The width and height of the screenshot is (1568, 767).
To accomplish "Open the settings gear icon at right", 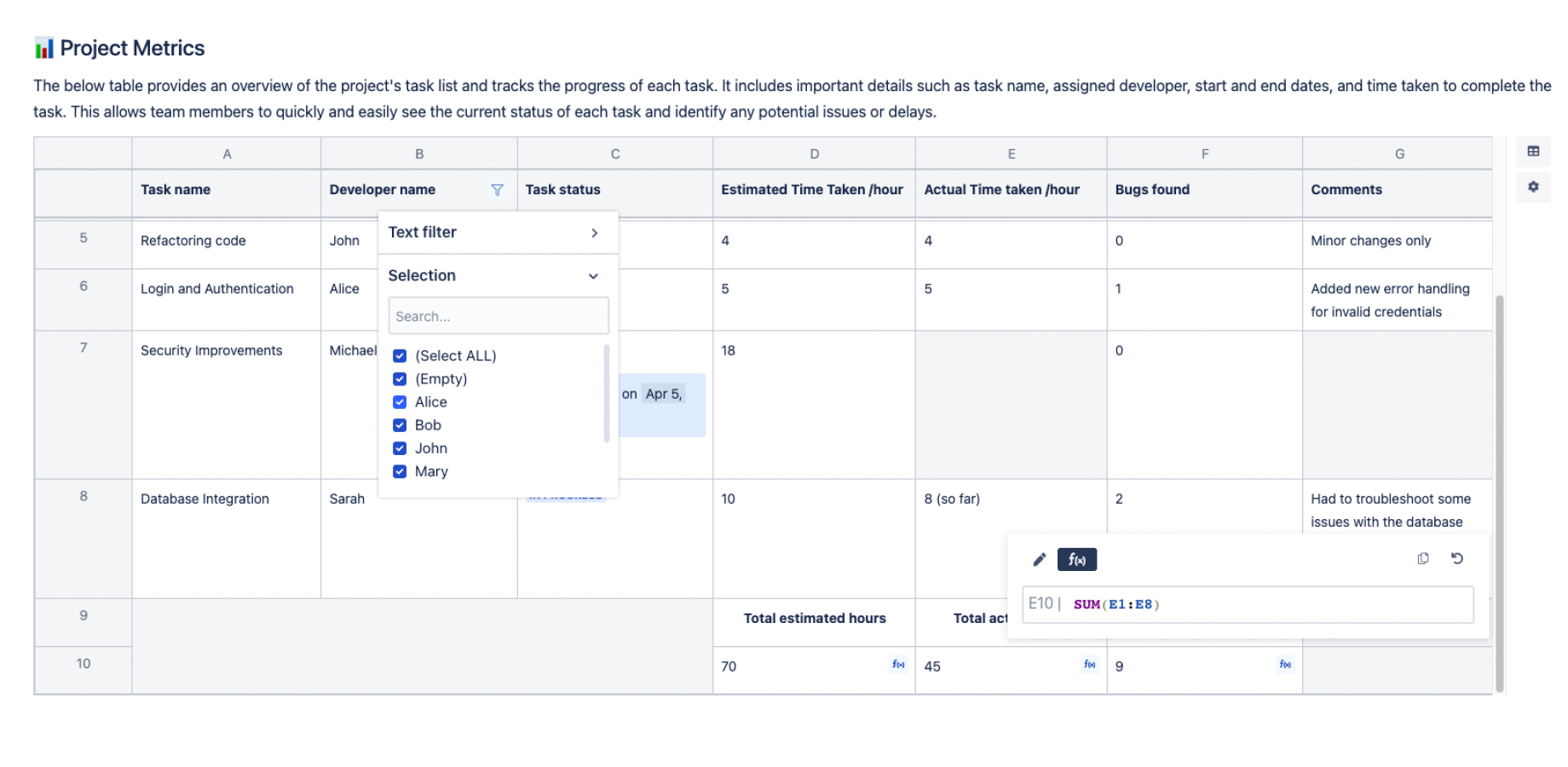I will (x=1533, y=187).
